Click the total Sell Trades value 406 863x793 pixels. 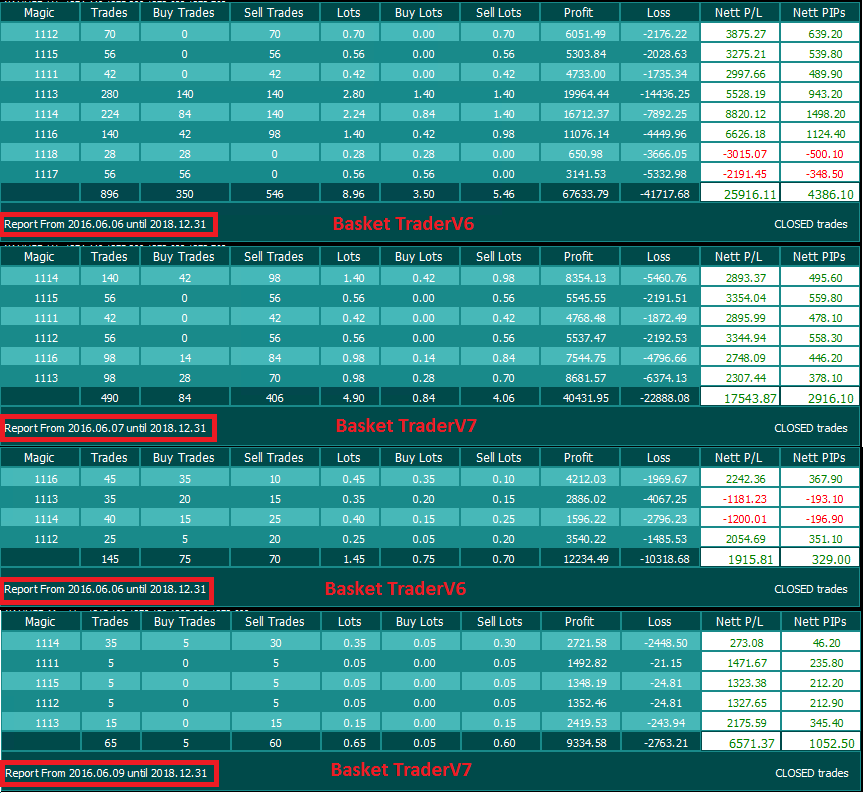(275, 398)
